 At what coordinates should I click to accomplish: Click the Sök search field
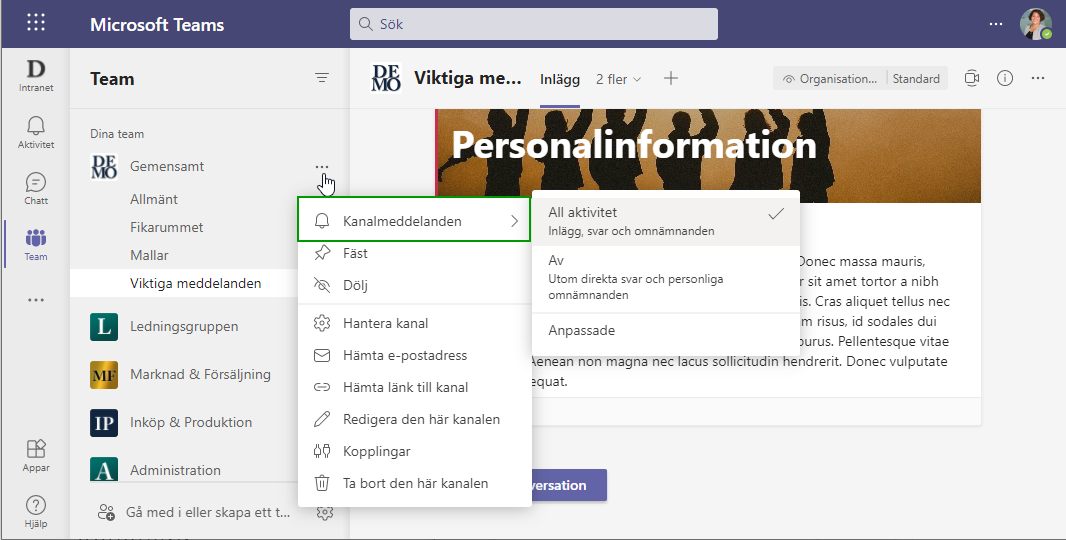coord(534,24)
